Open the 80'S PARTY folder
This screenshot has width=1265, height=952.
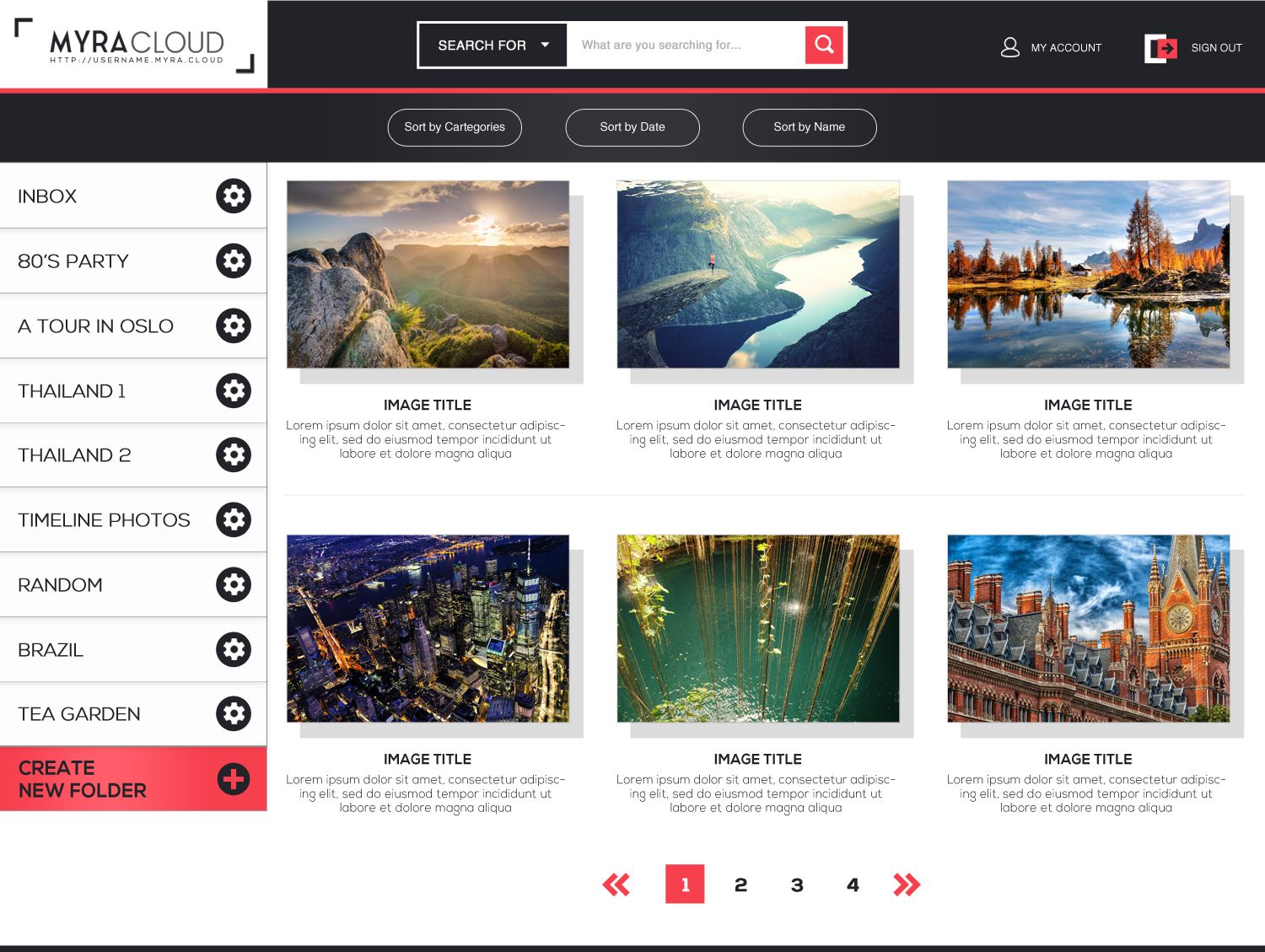133,261
